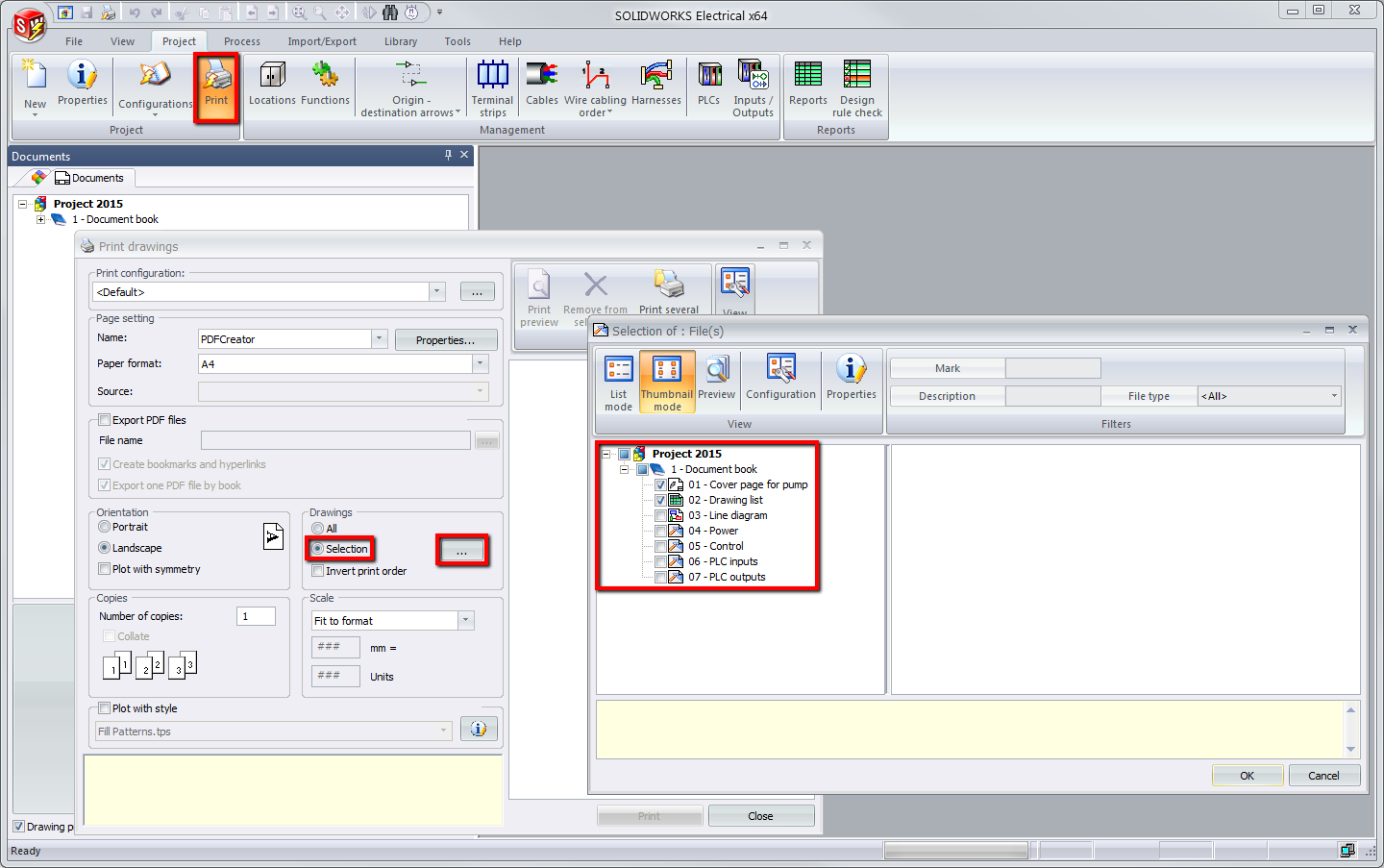Open Harnesses manager
Screen dimensions: 1384x868
tap(656, 84)
